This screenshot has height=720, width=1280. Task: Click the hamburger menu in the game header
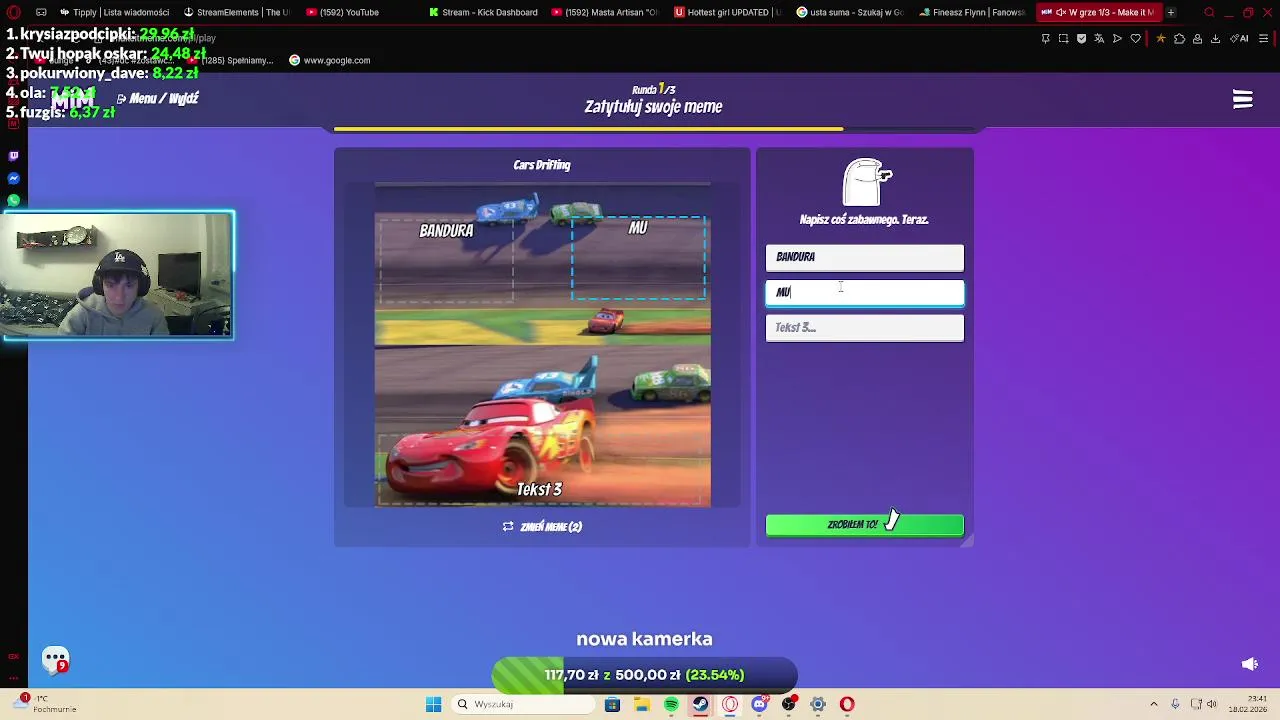(x=1242, y=99)
